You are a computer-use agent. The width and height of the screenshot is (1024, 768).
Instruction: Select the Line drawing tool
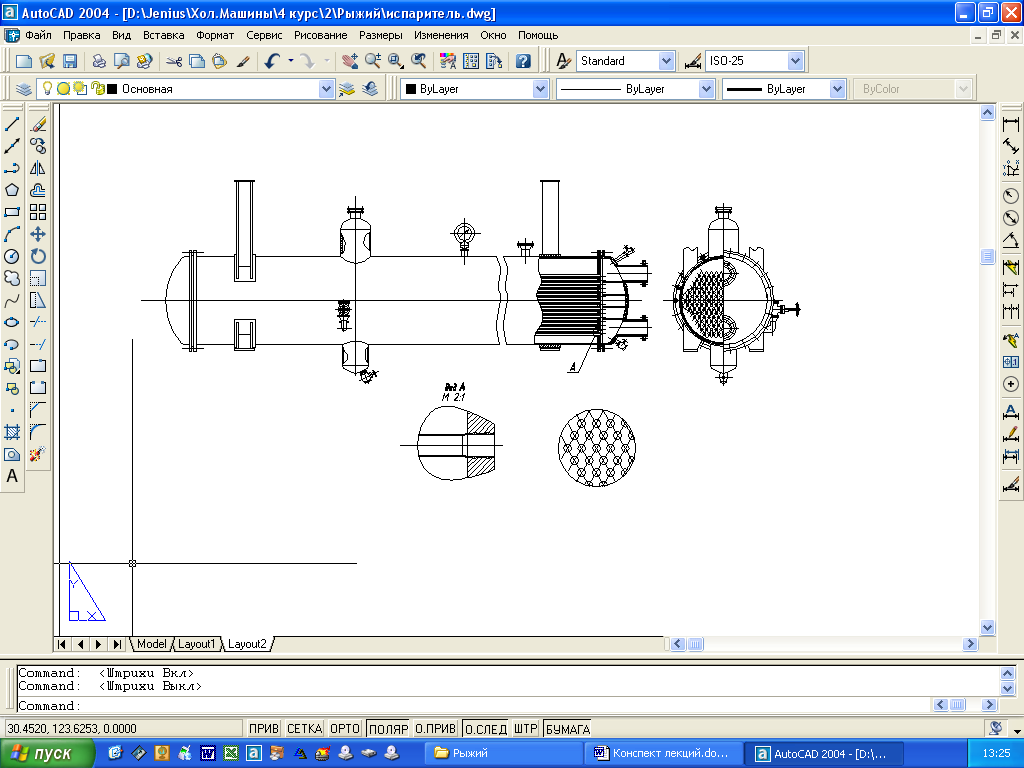[x=12, y=124]
